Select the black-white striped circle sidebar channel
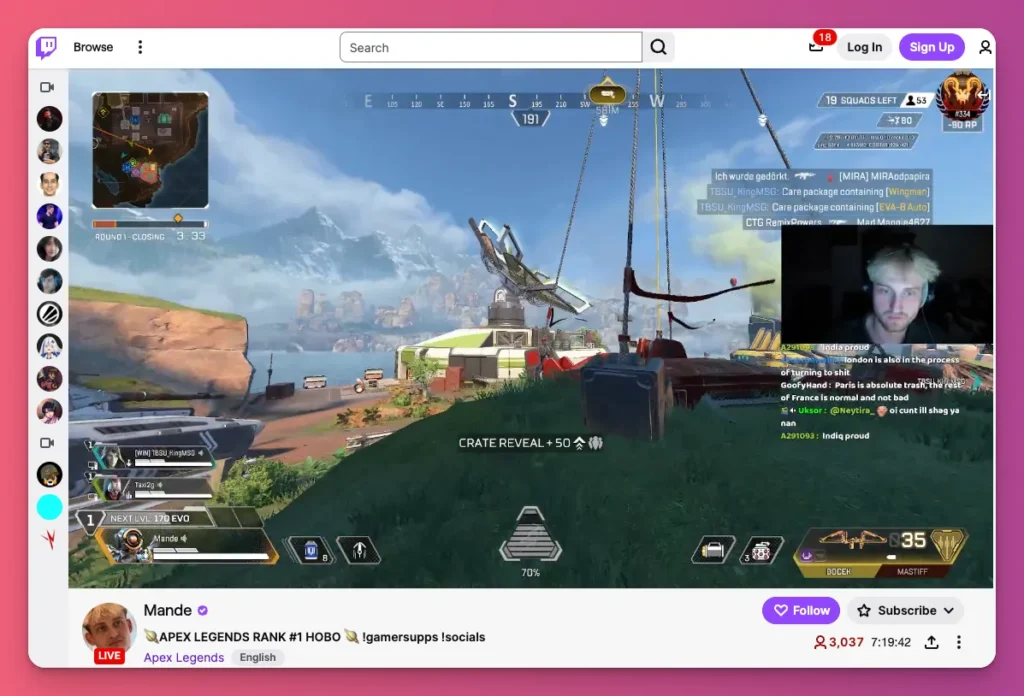This screenshot has height=696, width=1024. click(49, 313)
